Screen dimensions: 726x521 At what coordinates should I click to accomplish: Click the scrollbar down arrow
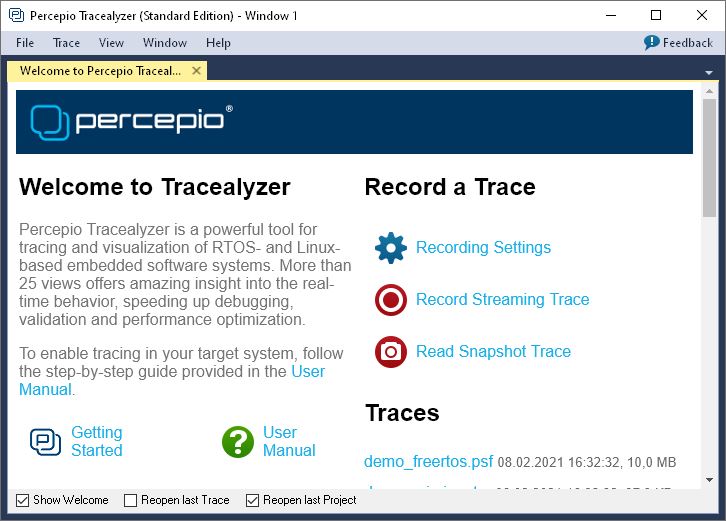point(709,480)
